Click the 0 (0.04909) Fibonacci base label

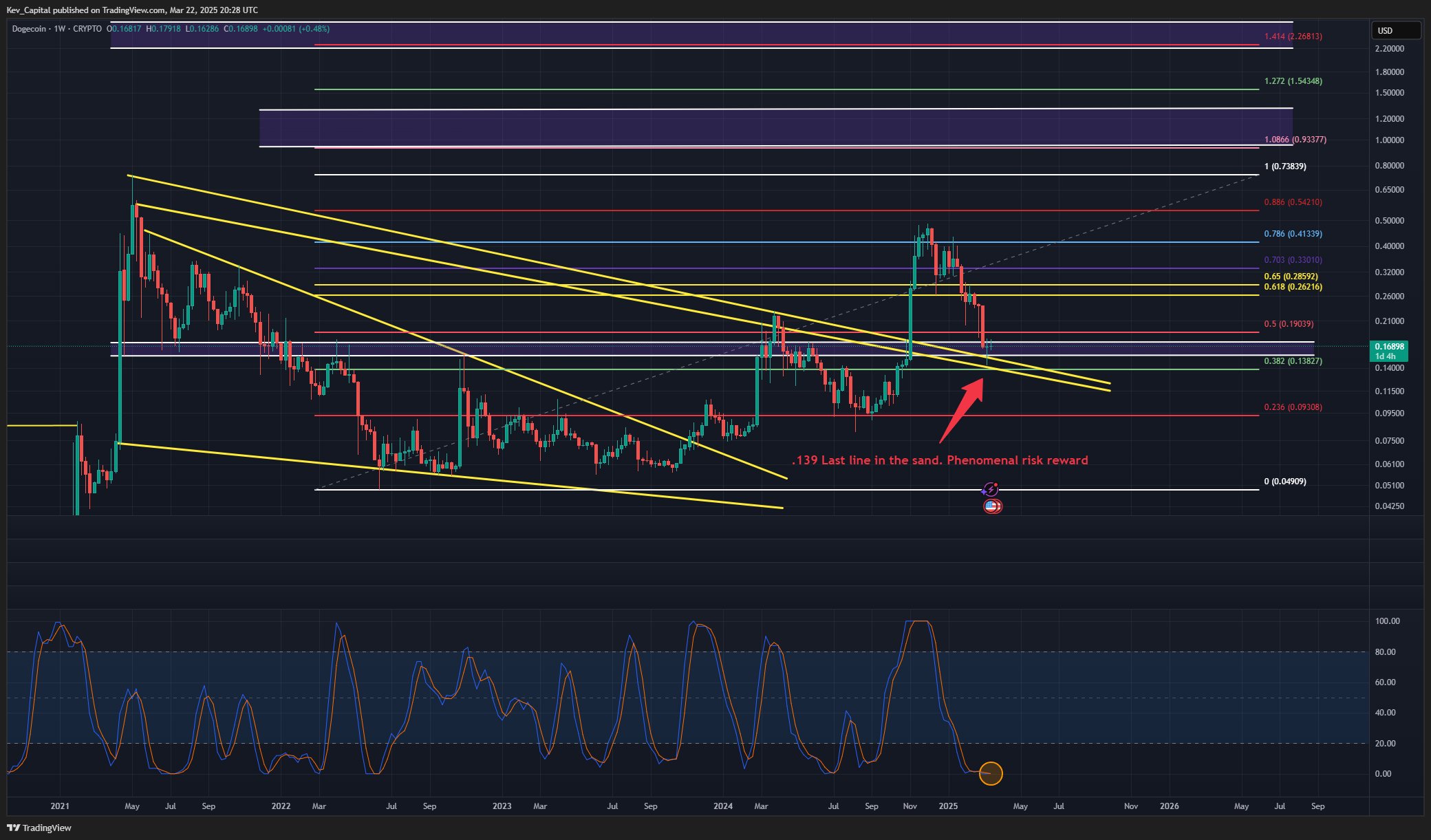[x=1284, y=482]
